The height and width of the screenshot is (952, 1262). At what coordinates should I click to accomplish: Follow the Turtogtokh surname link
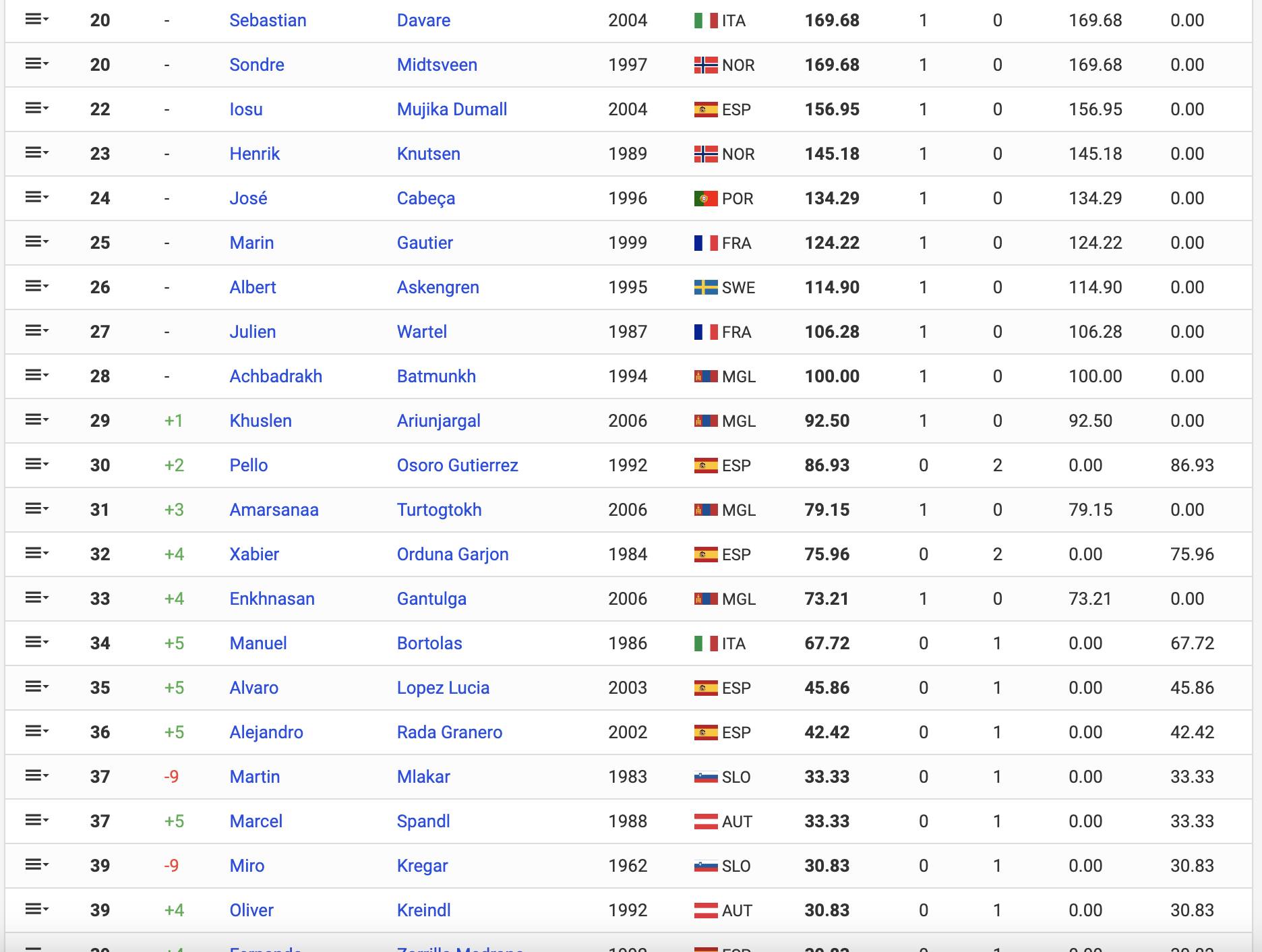click(439, 510)
